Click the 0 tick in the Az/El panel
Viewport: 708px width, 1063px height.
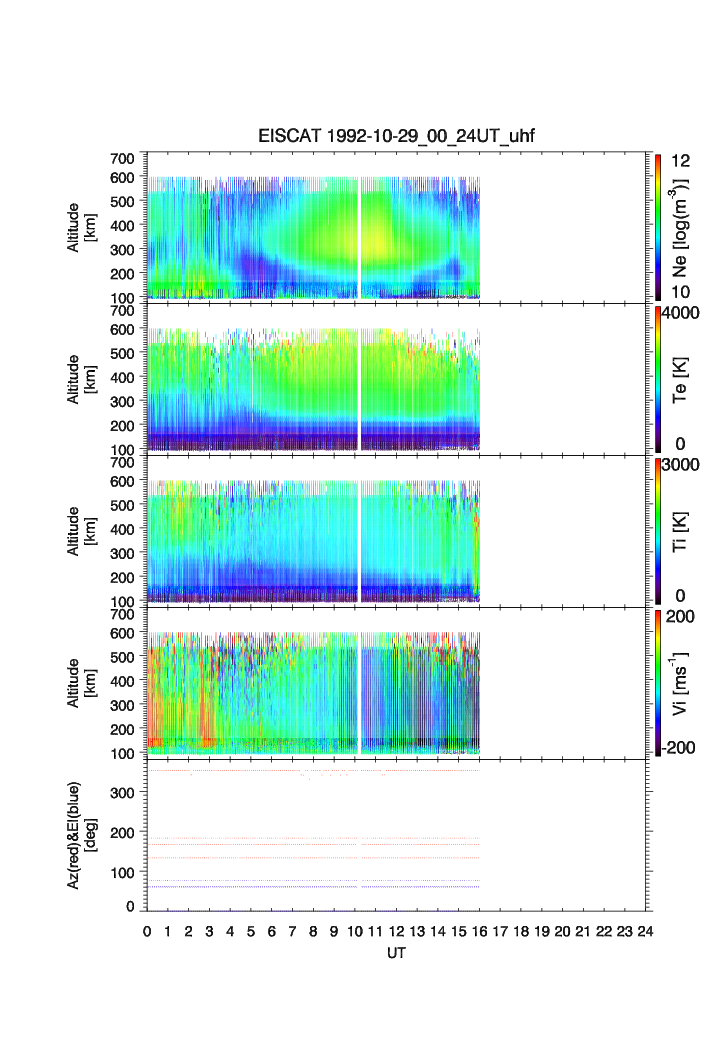[130, 906]
